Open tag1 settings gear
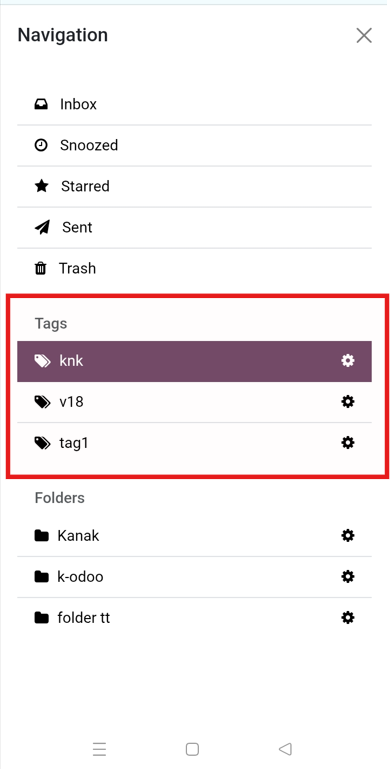 click(348, 443)
